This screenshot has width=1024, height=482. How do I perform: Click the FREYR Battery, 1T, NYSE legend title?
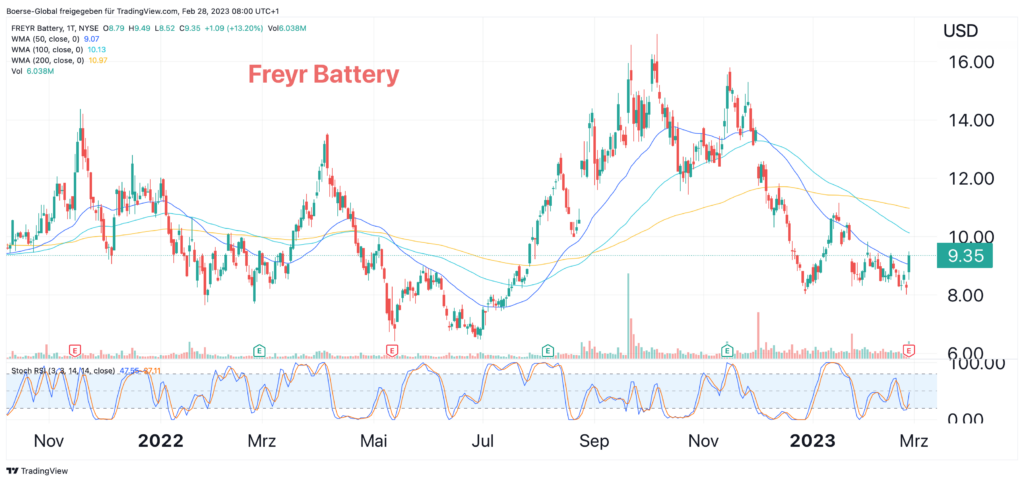56,29
